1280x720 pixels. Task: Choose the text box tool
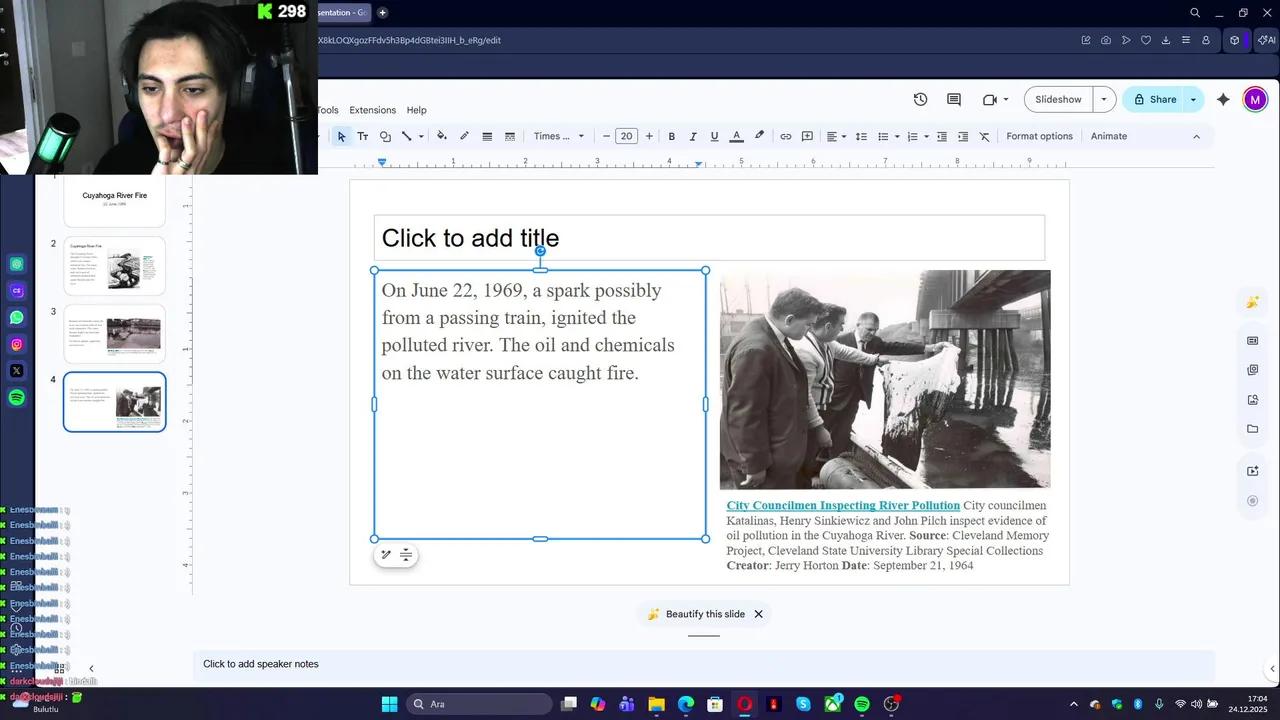pyautogui.click(x=363, y=136)
